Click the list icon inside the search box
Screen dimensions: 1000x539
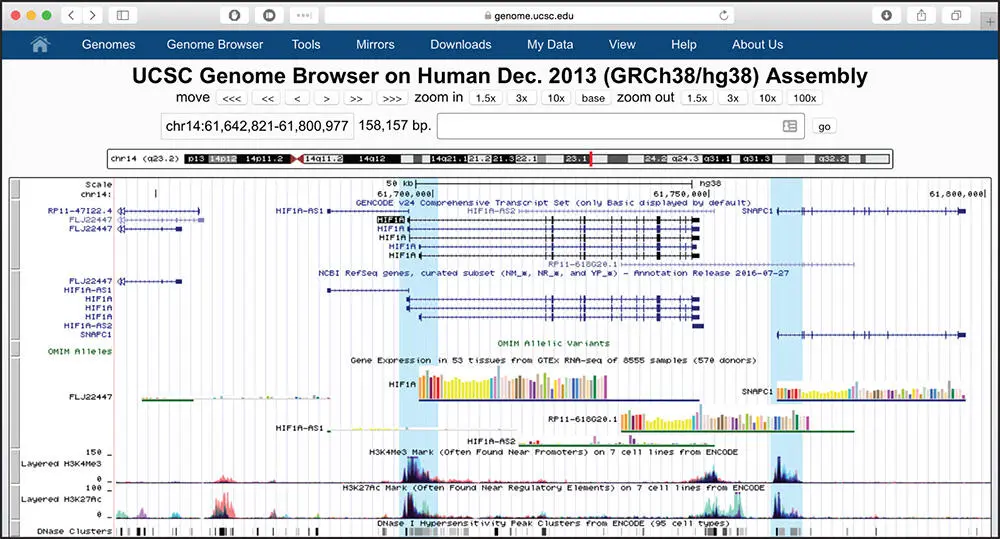(790, 126)
